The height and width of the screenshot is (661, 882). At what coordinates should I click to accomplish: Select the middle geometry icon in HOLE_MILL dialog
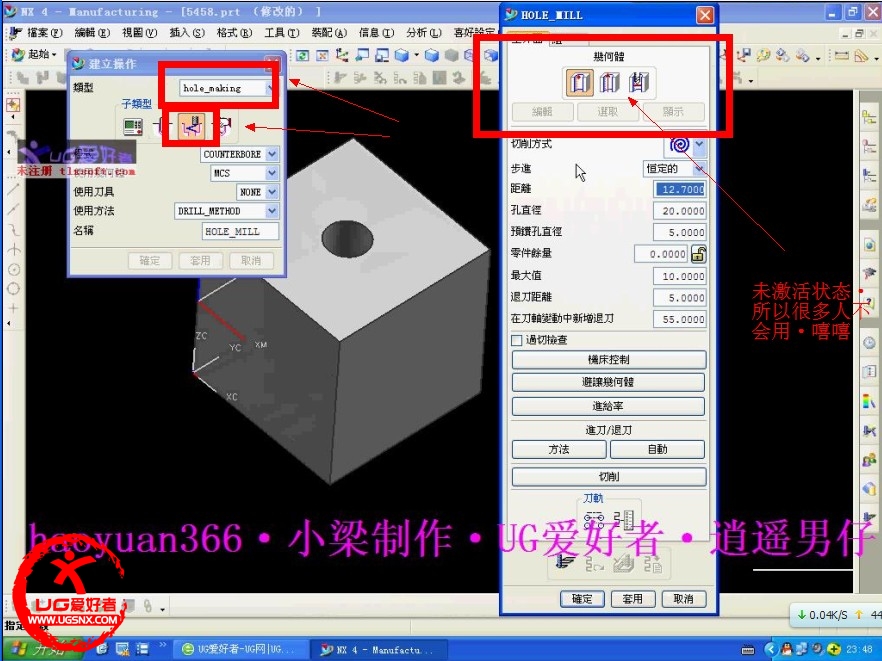point(609,82)
